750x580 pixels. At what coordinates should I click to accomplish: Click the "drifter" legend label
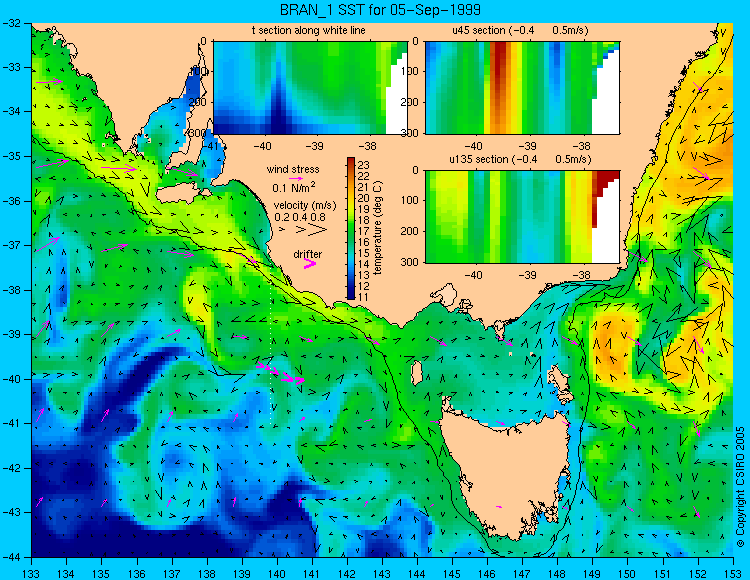(308, 254)
